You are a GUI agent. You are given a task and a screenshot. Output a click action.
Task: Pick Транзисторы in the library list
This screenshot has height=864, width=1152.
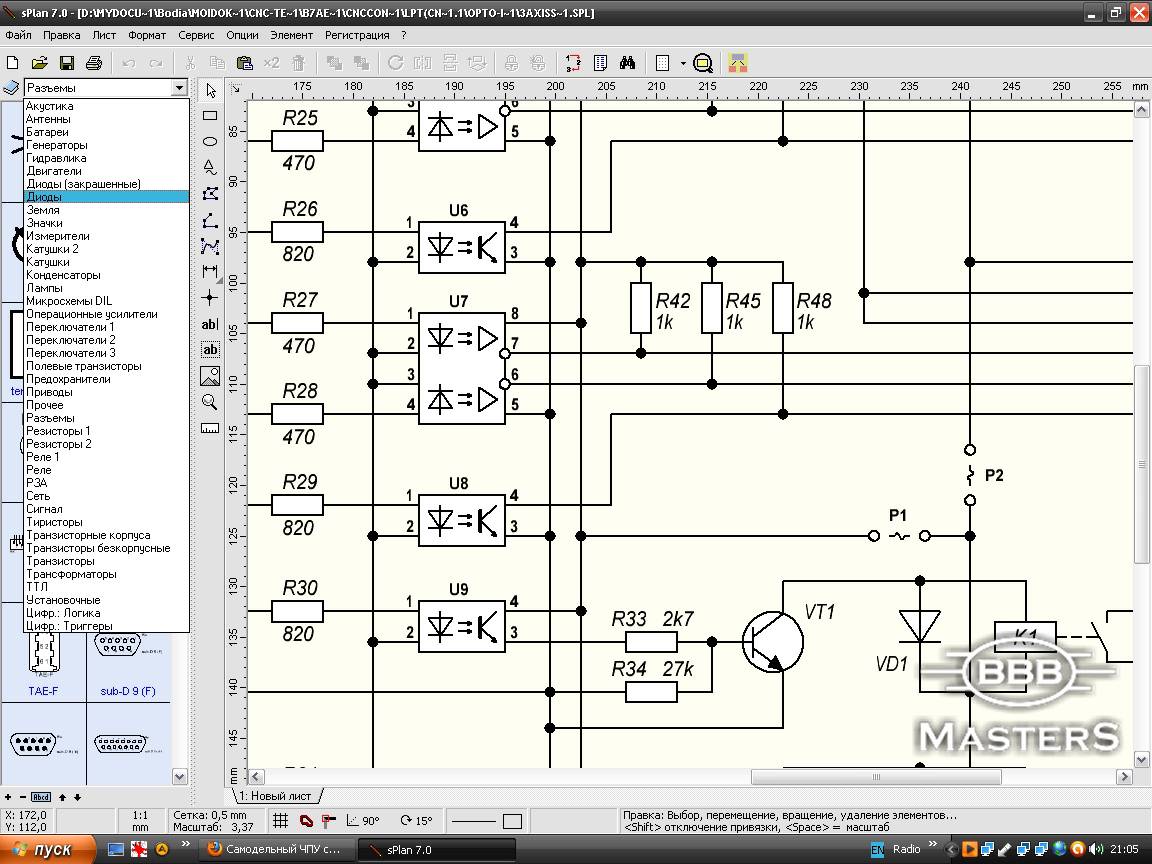click(60, 561)
